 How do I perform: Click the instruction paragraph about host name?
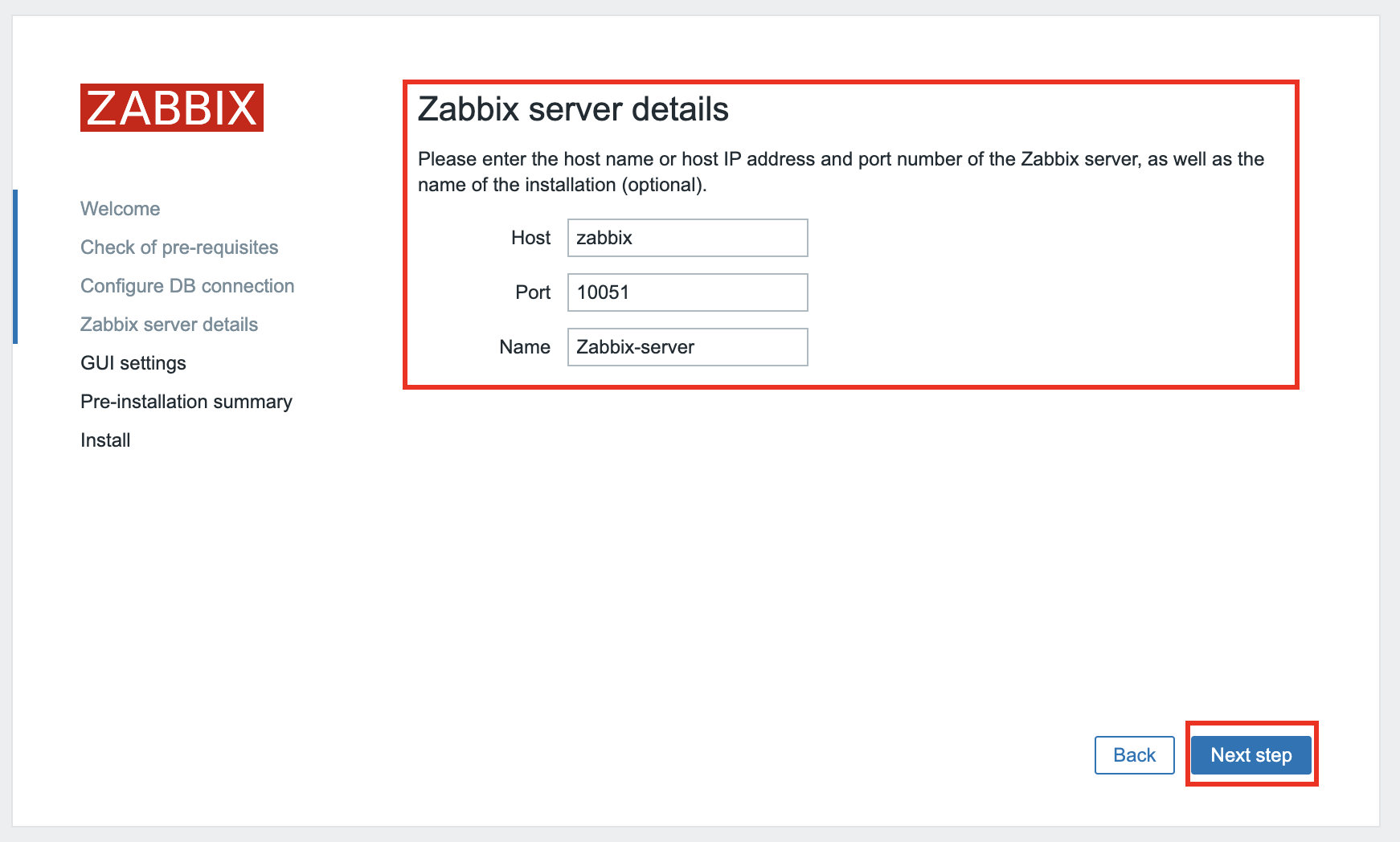tap(841, 172)
